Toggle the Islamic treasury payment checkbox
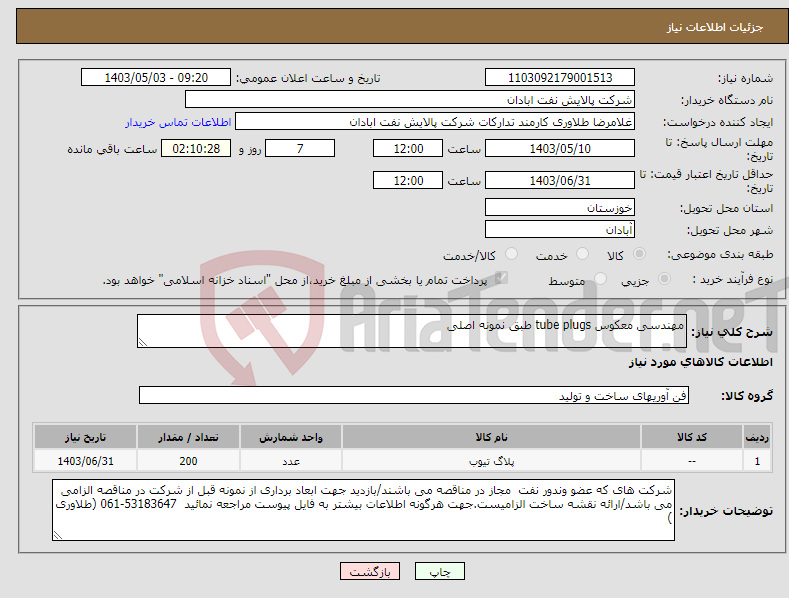The image size is (789, 598). click(501, 278)
